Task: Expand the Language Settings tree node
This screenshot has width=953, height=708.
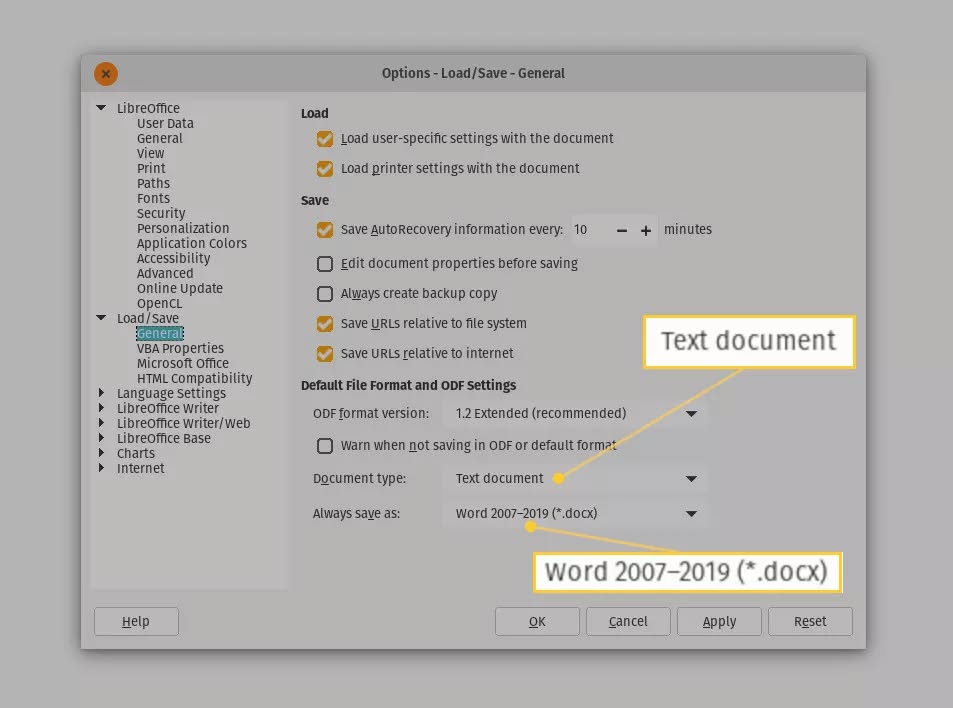Action: click(101, 393)
